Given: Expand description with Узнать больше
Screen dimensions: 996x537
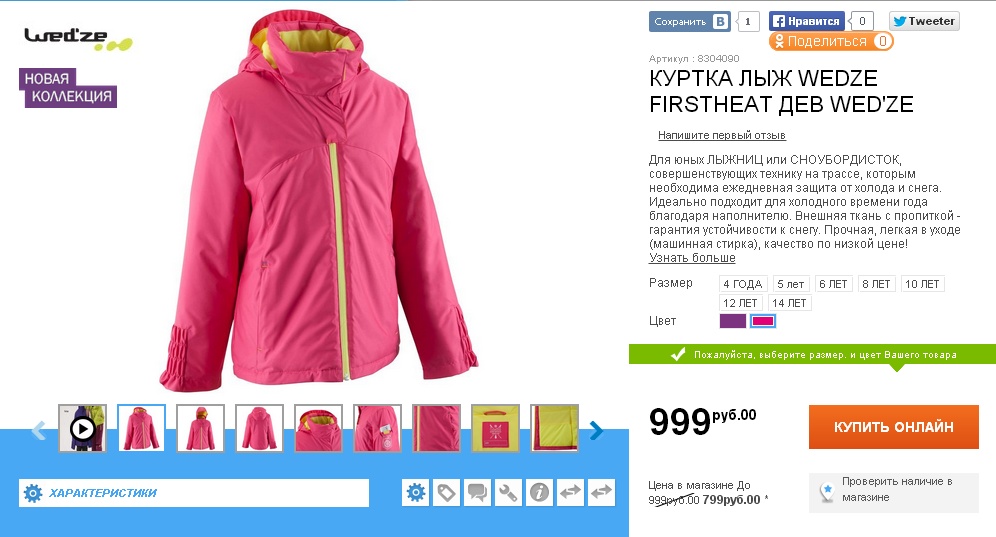Looking at the screenshot, I should (692, 258).
